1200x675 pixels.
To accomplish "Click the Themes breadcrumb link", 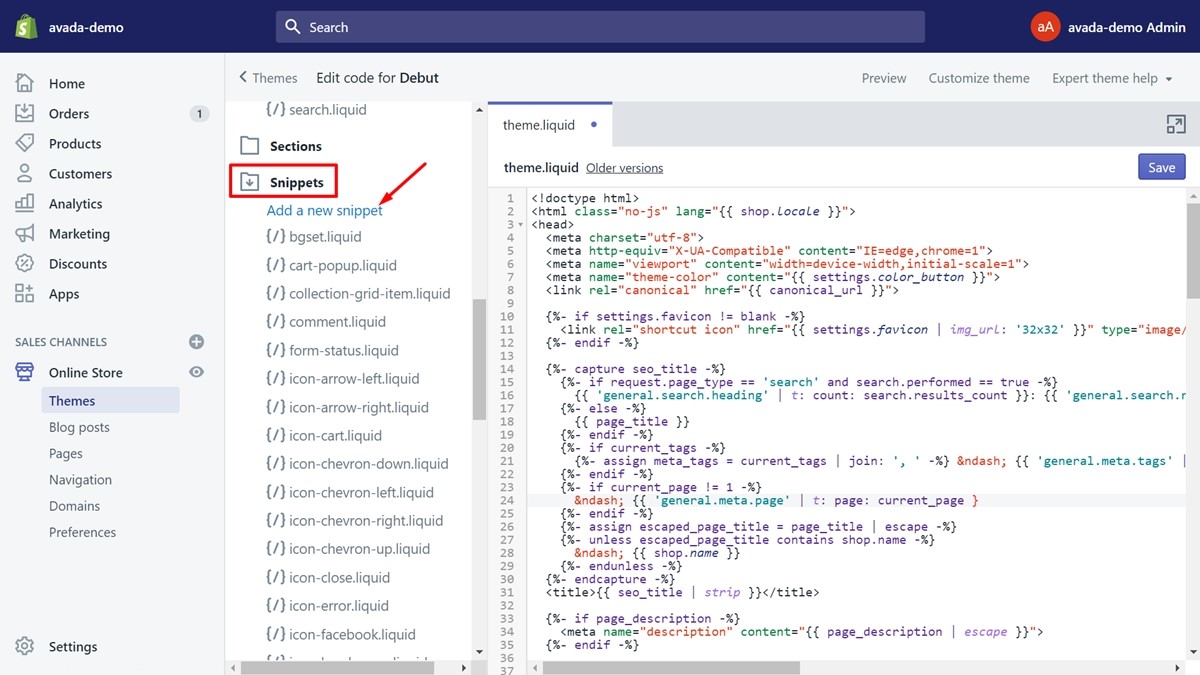I will pyautogui.click(x=275, y=78).
